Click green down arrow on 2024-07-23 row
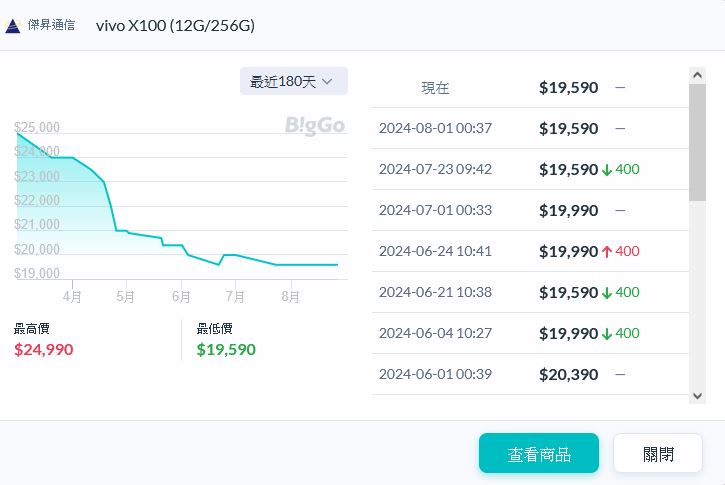 (x=606, y=170)
